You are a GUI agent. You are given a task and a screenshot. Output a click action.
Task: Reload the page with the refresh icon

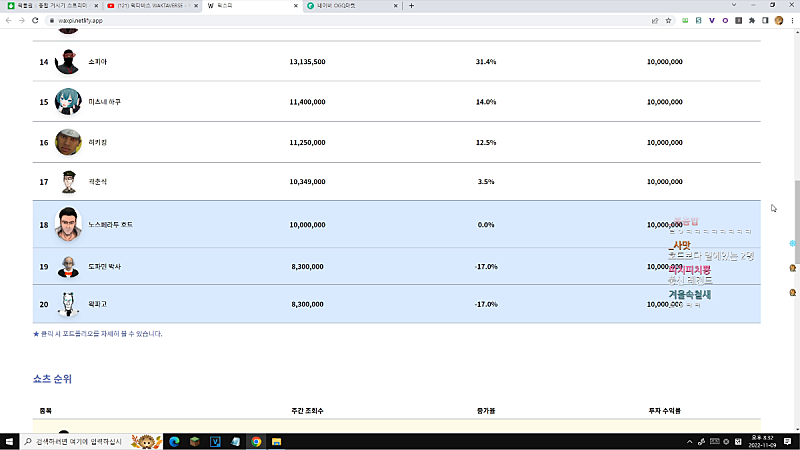(x=35, y=20)
